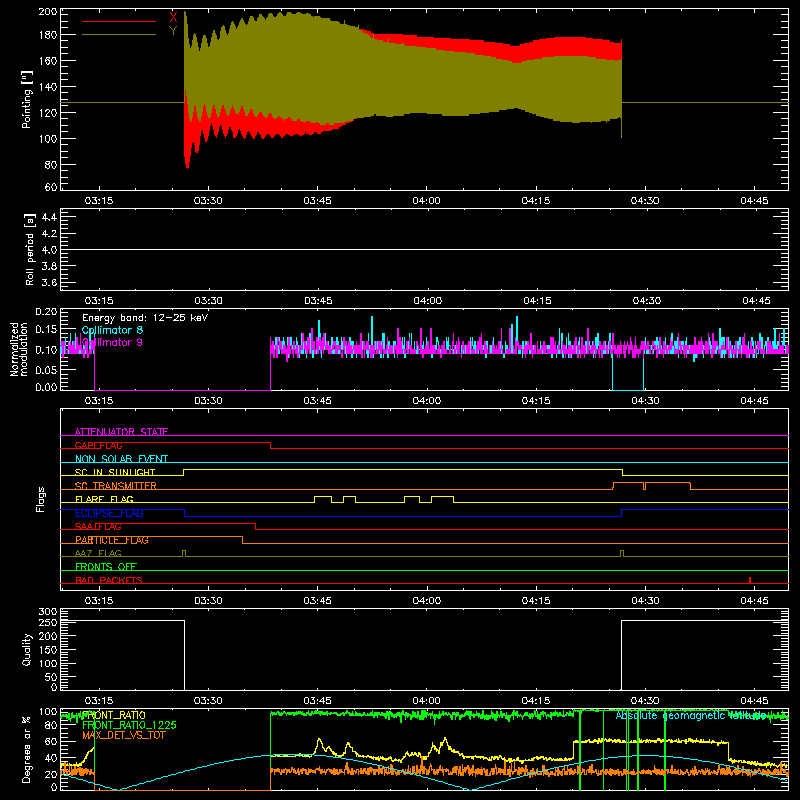Click the magenta Collimator 9 label
Viewport: 800px width, 800px height.
pyautogui.click(x=112, y=342)
